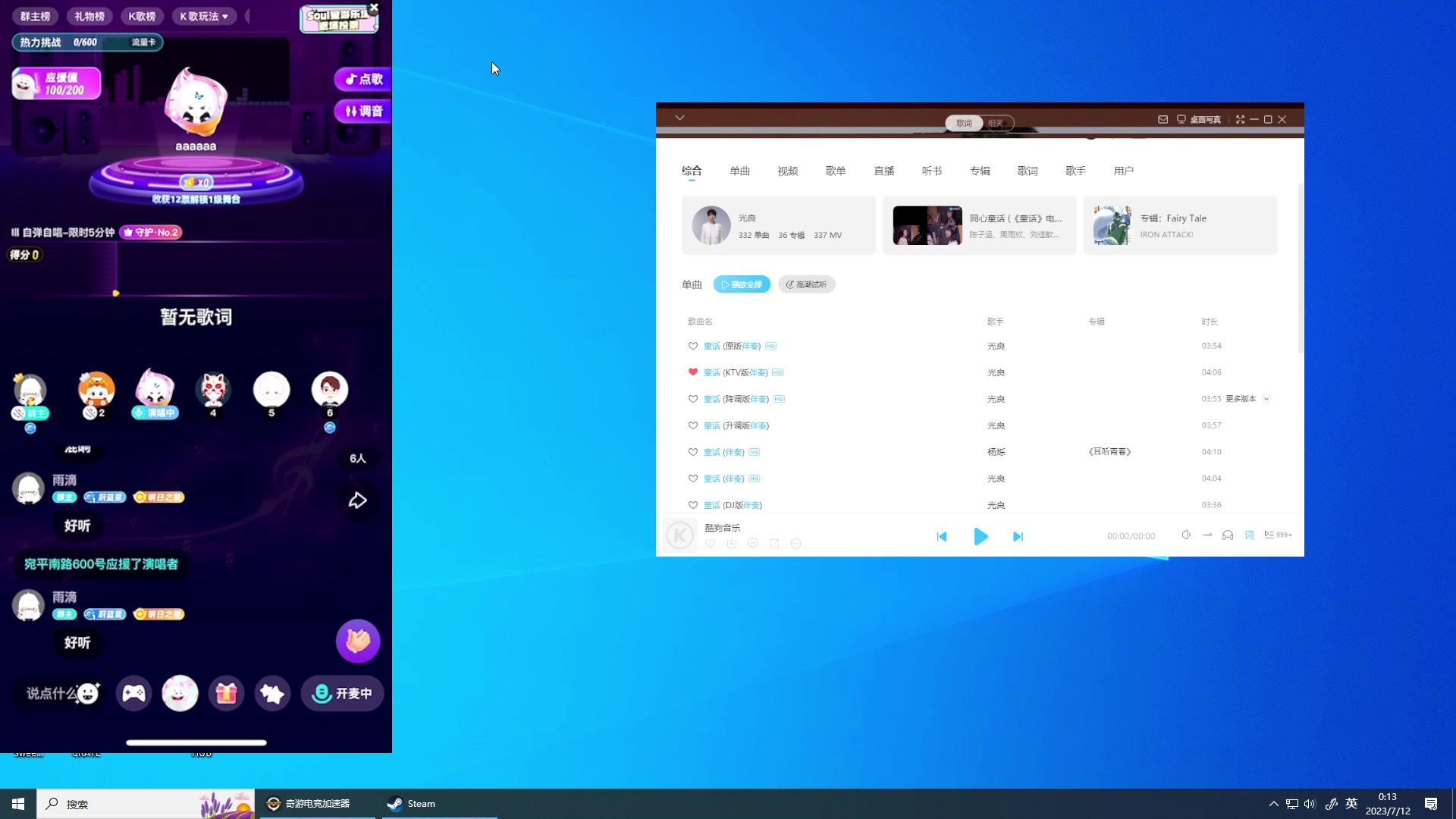
Task: Click the 点歌 (song request) icon
Action: [x=362, y=78]
